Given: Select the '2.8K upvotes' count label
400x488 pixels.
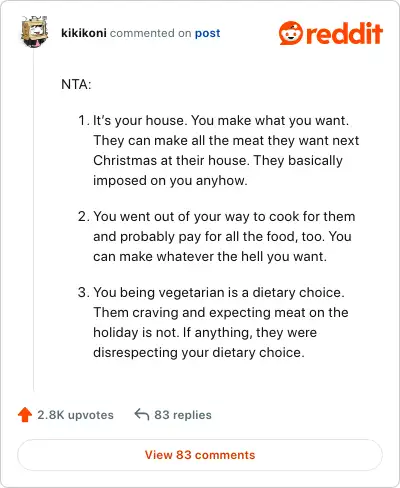Looking at the screenshot, I should pyautogui.click(x=75, y=415).
